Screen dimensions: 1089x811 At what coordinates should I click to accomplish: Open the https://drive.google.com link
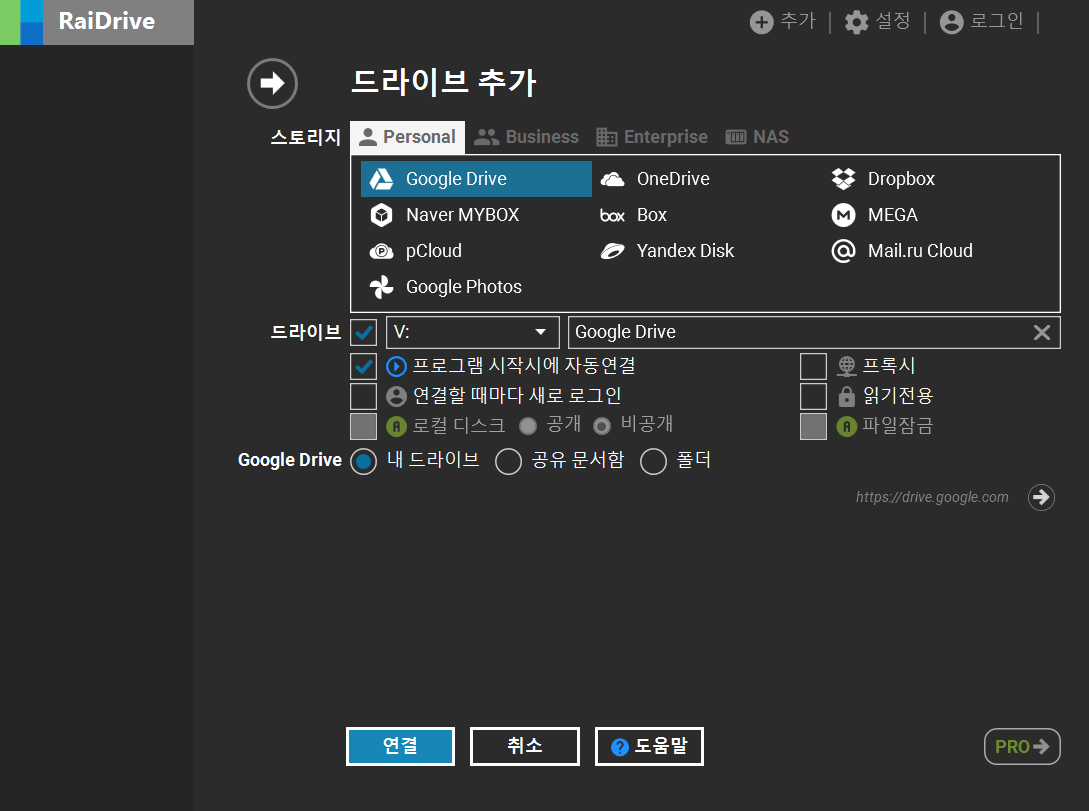coord(932,497)
